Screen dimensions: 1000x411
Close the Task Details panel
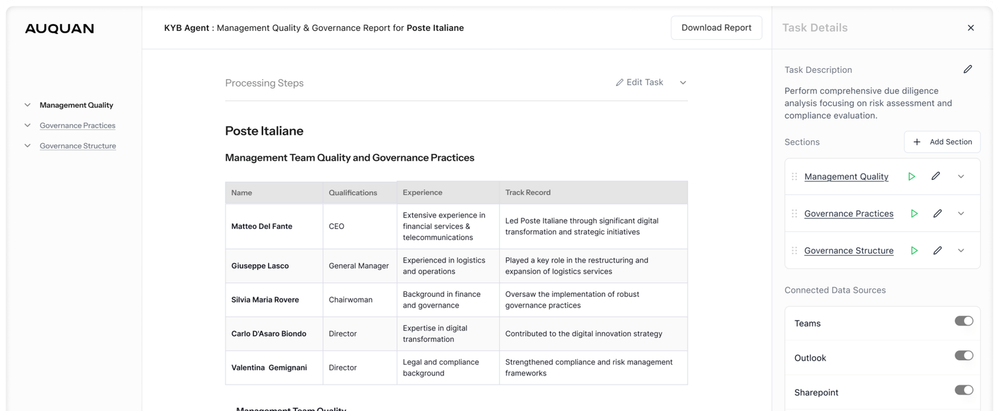971,27
